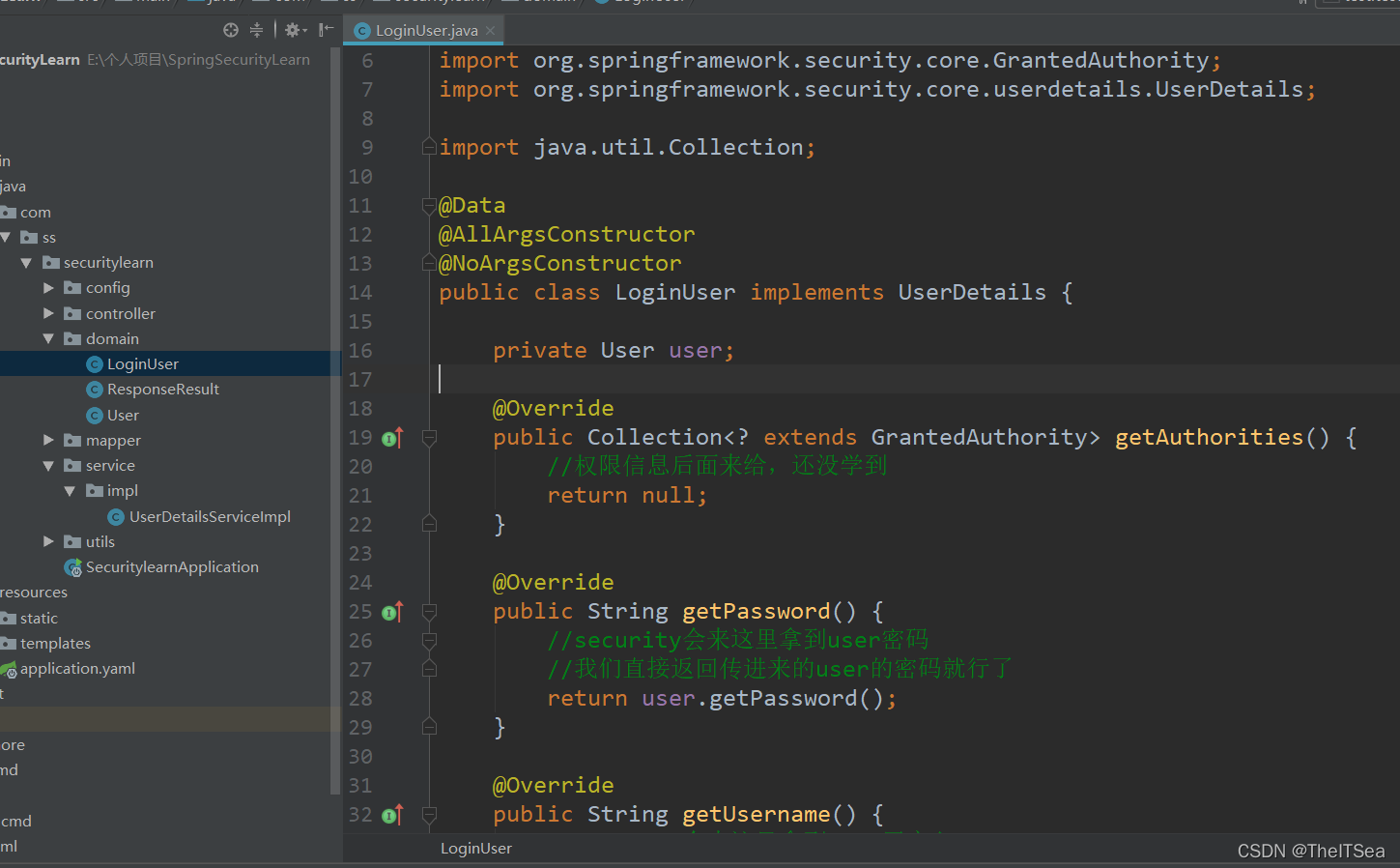Open ResponseResult class from tree
Viewport: 1400px width, 868px height.
pyautogui.click(x=163, y=390)
